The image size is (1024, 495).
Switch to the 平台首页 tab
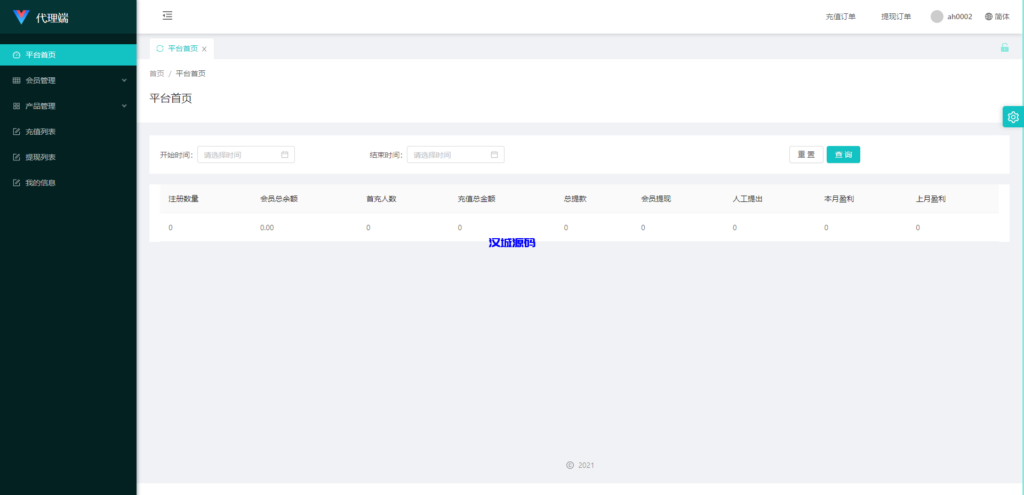pyautogui.click(x=182, y=48)
